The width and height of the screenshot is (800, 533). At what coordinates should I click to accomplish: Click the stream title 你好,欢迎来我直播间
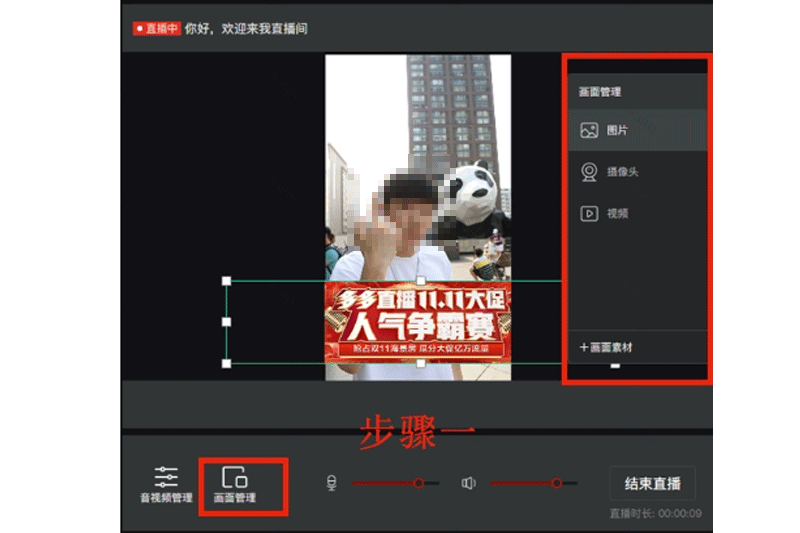coord(246,29)
